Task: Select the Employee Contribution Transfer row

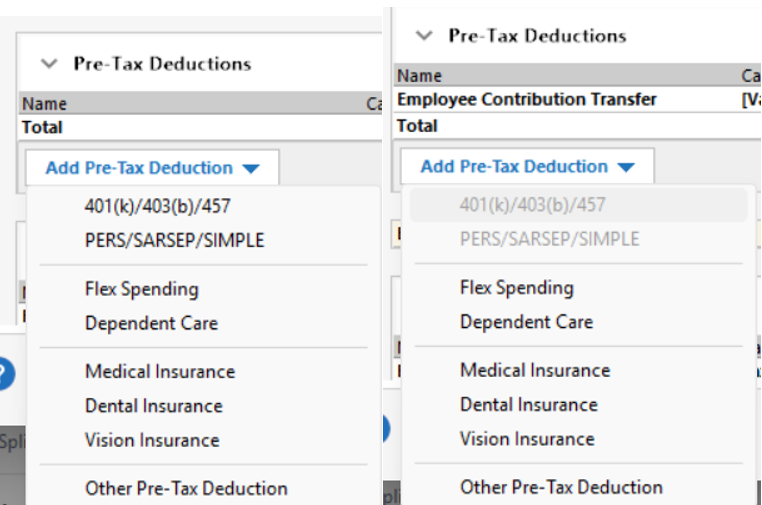Action: (527, 100)
